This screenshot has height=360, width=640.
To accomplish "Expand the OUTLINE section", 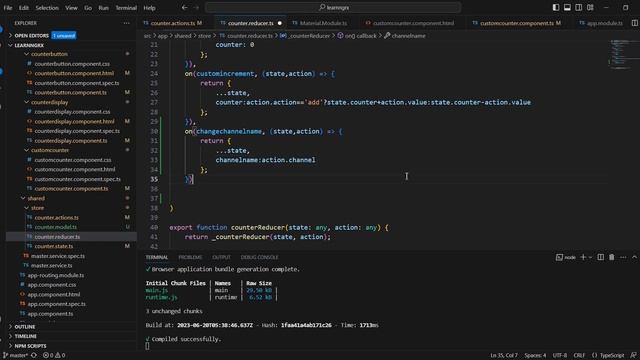I will pos(25,327).
